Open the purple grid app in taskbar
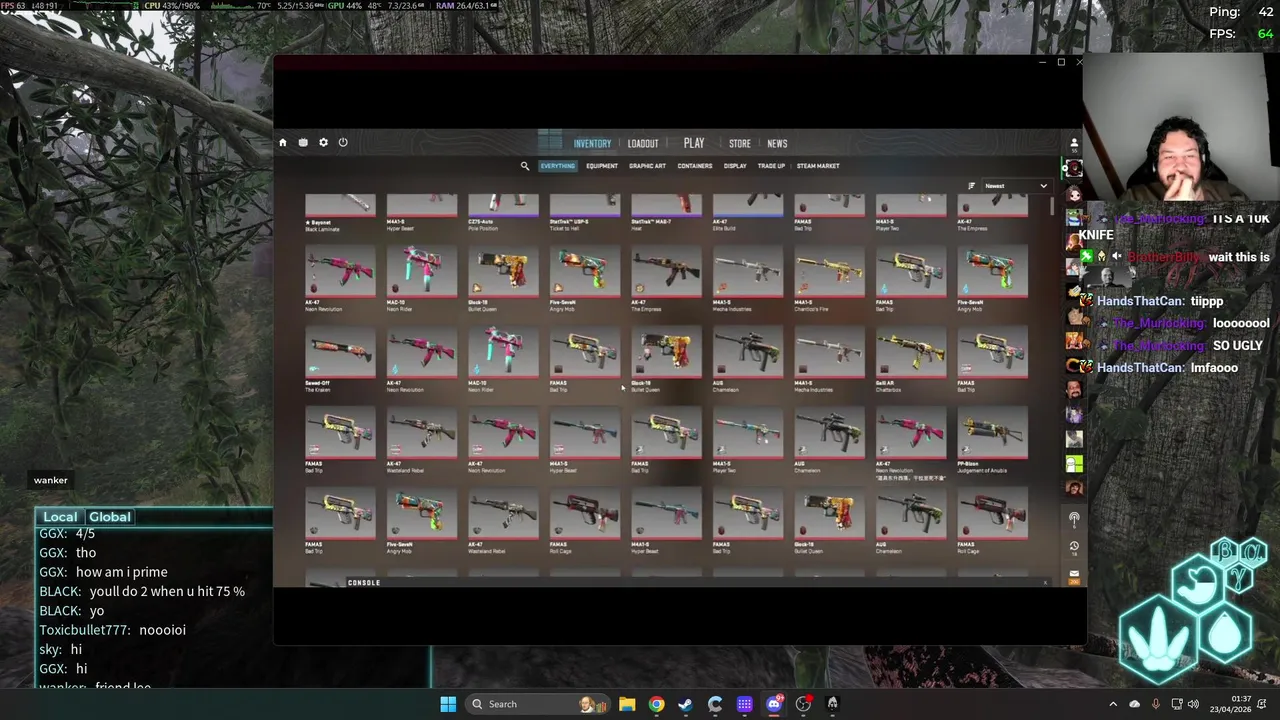Screen dimensions: 1280x720 [x=744, y=704]
